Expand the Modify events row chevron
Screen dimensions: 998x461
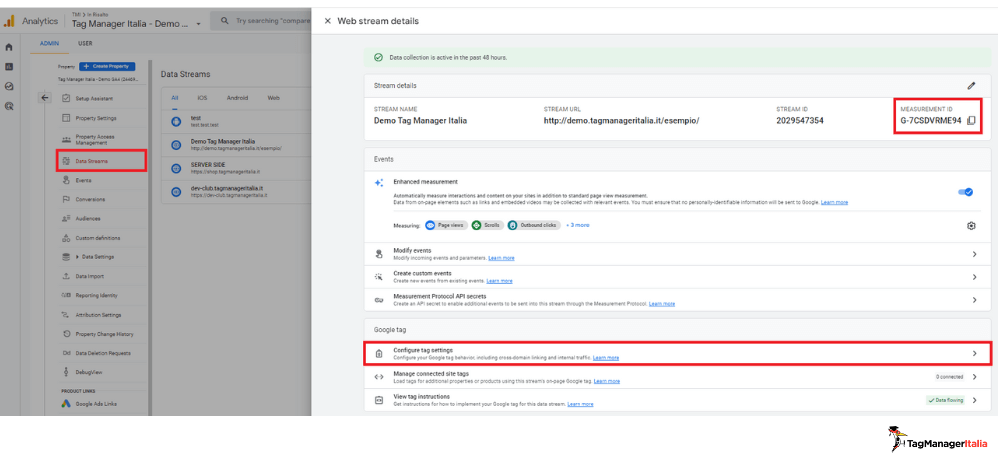[x=974, y=254]
